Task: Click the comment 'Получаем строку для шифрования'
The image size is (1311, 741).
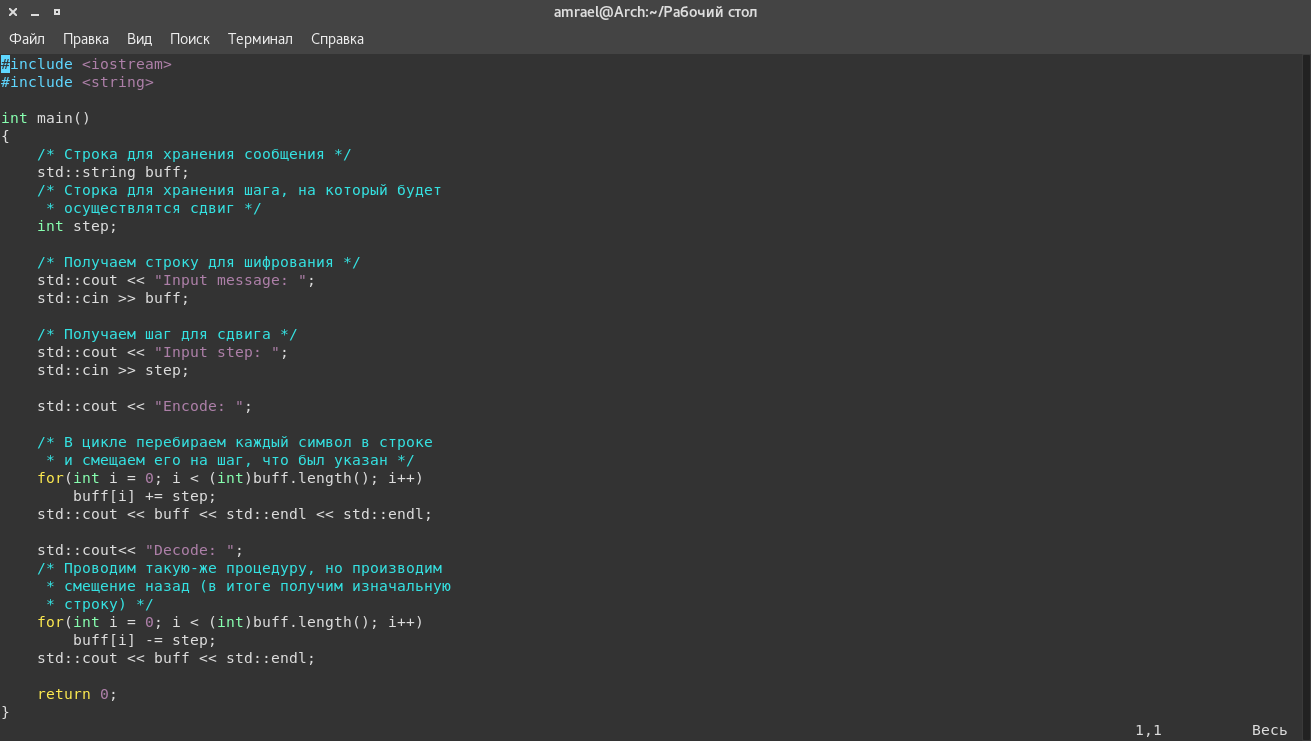Action: click(199, 262)
